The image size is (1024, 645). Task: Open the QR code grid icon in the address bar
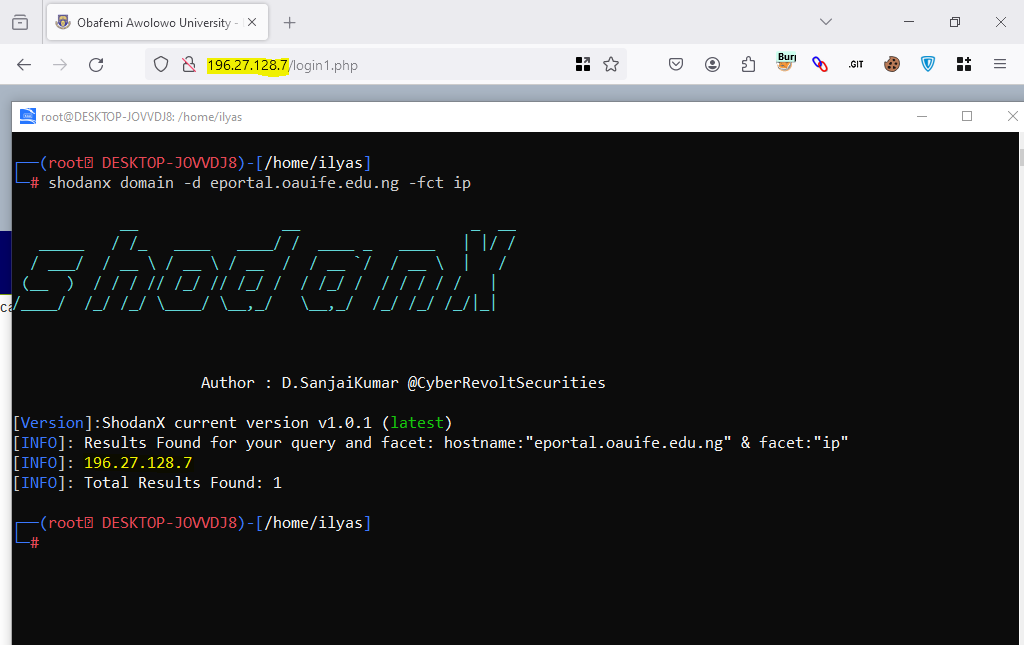[x=583, y=64]
